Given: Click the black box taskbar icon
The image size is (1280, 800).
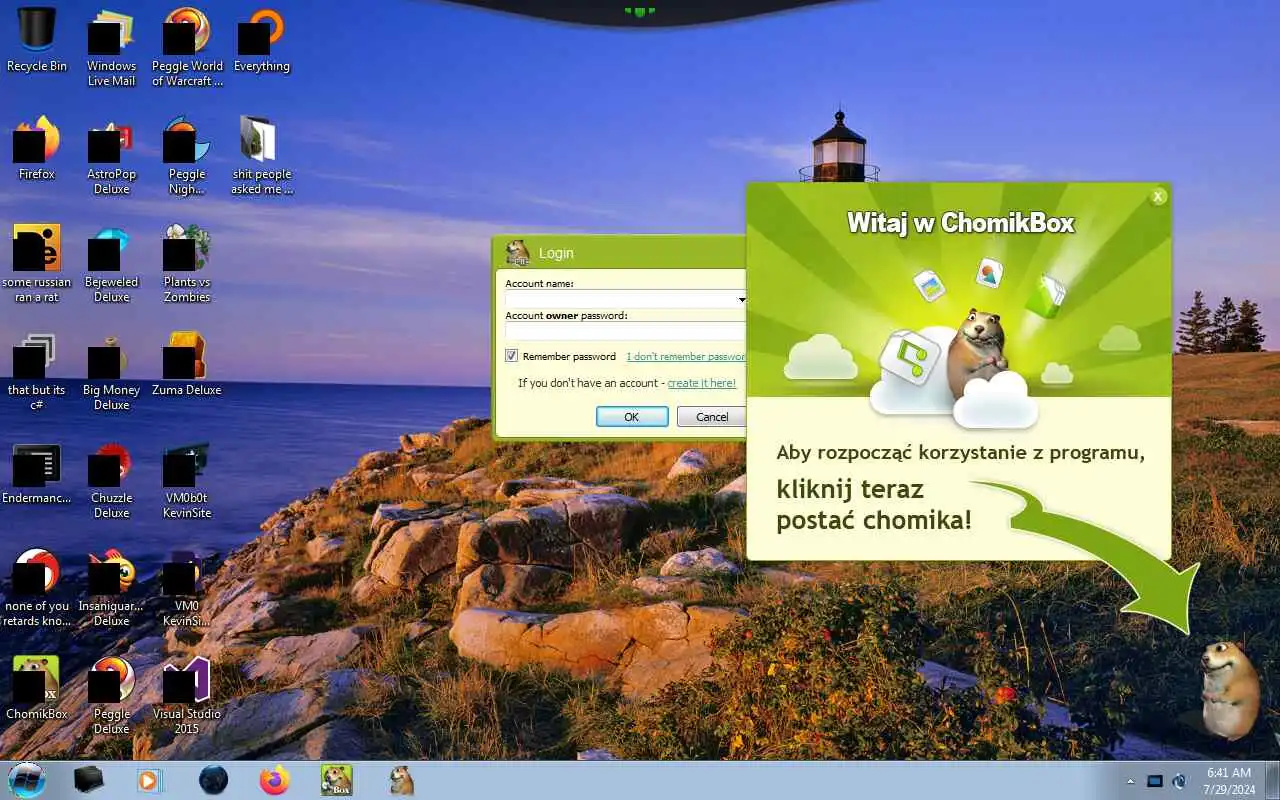Looking at the screenshot, I should point(89,780).
